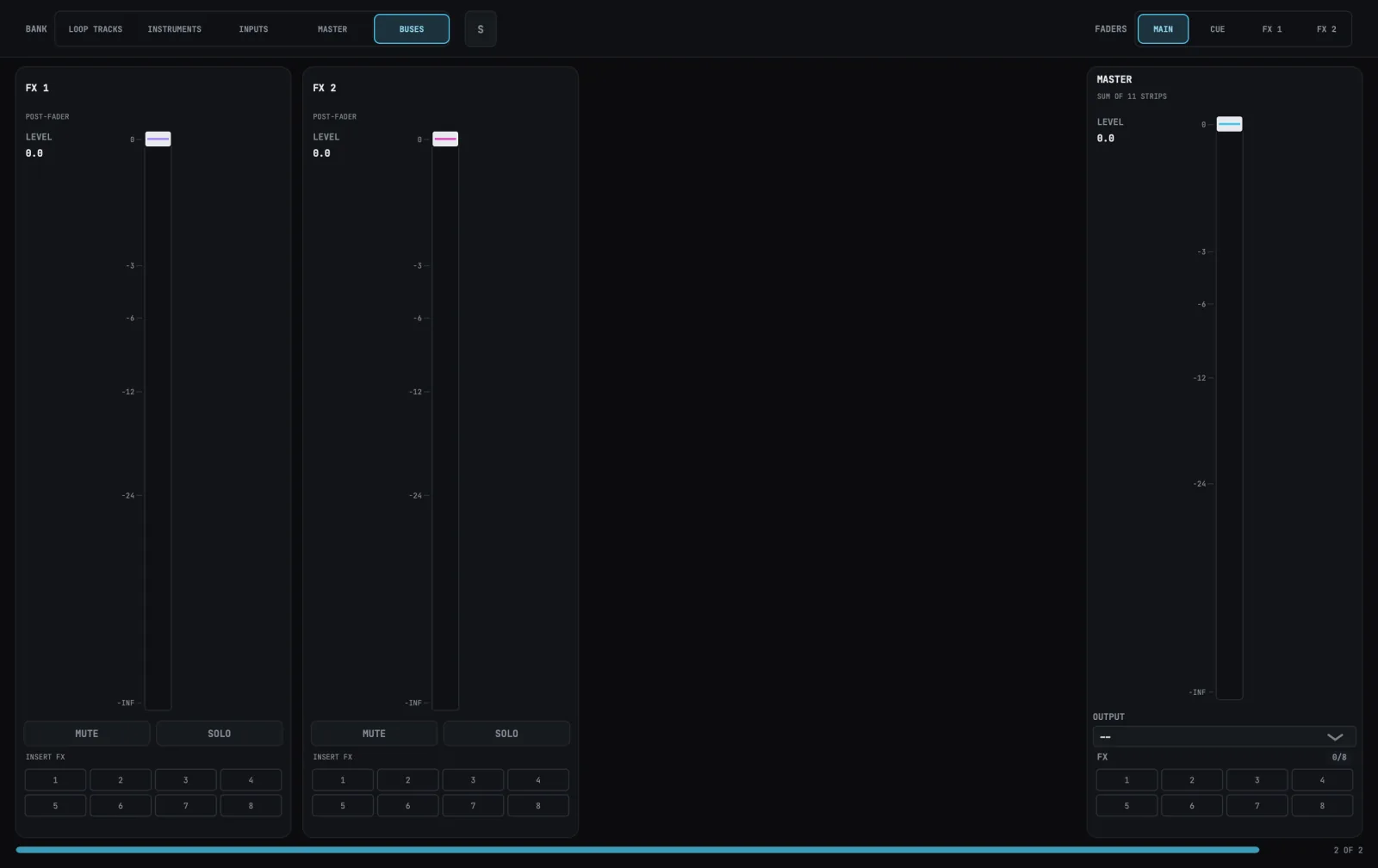The width and height of the screenshot is (1378, 868).
Task: Switch bank to Master
Action: pyautogui.click(x=332, y=29)
